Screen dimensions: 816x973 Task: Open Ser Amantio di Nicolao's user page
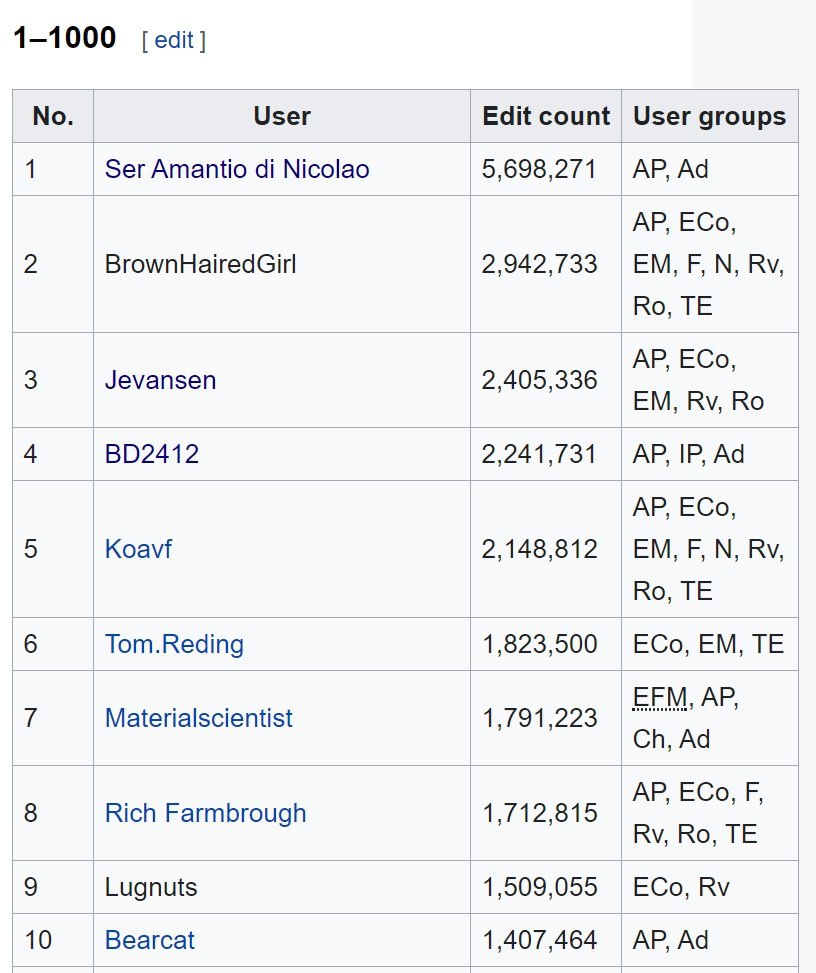pos(237,169)
